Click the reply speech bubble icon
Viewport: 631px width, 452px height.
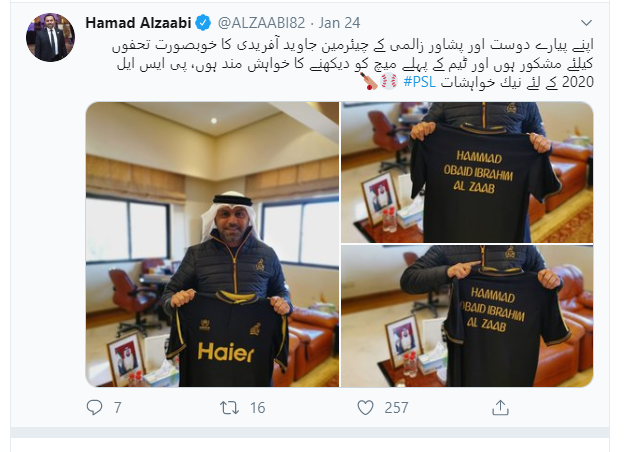coord(94,407)
